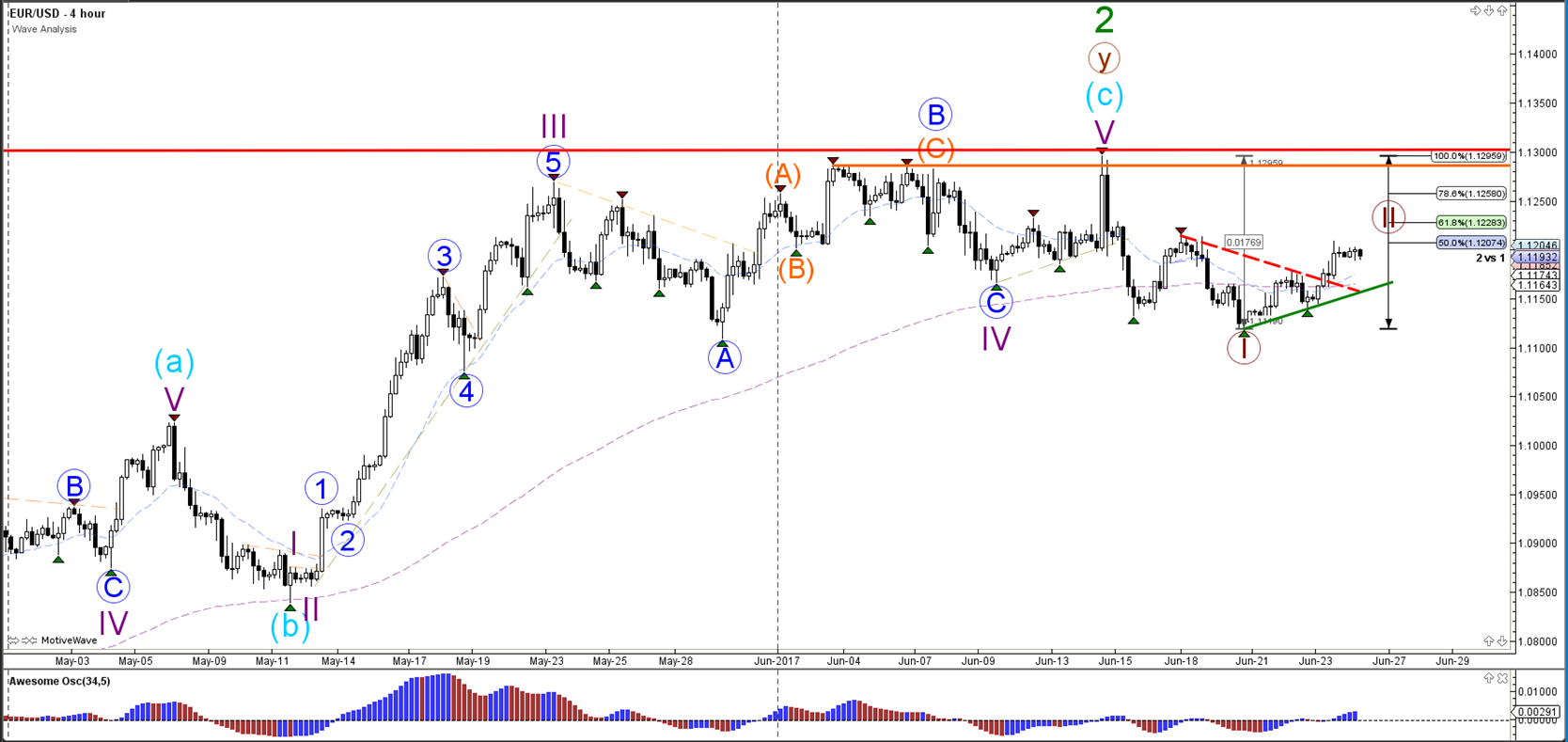Click the compress-horizontal arrows icon beside MotiveWave
This screenshot has height=742, width=1568.
30,640
